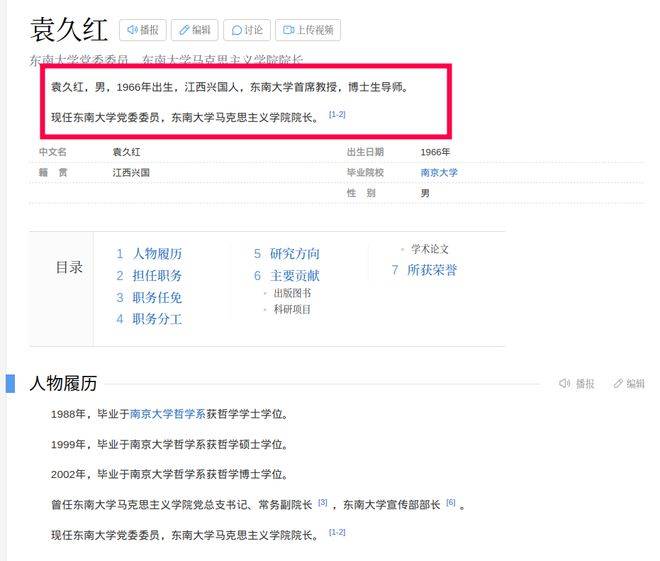The height and width of the screenshot is (561, 660).
Task: Click the 1966年 birth date value
Action: tap(435, 152)
